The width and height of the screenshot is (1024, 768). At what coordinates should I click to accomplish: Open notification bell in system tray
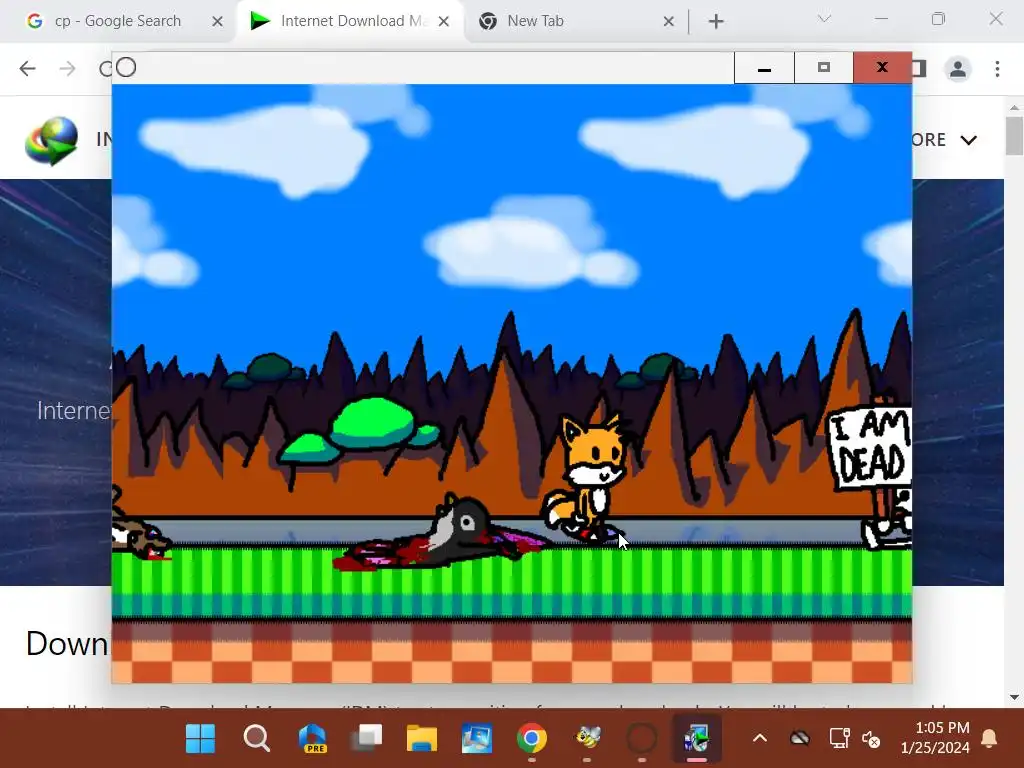(x=989, y=739)
